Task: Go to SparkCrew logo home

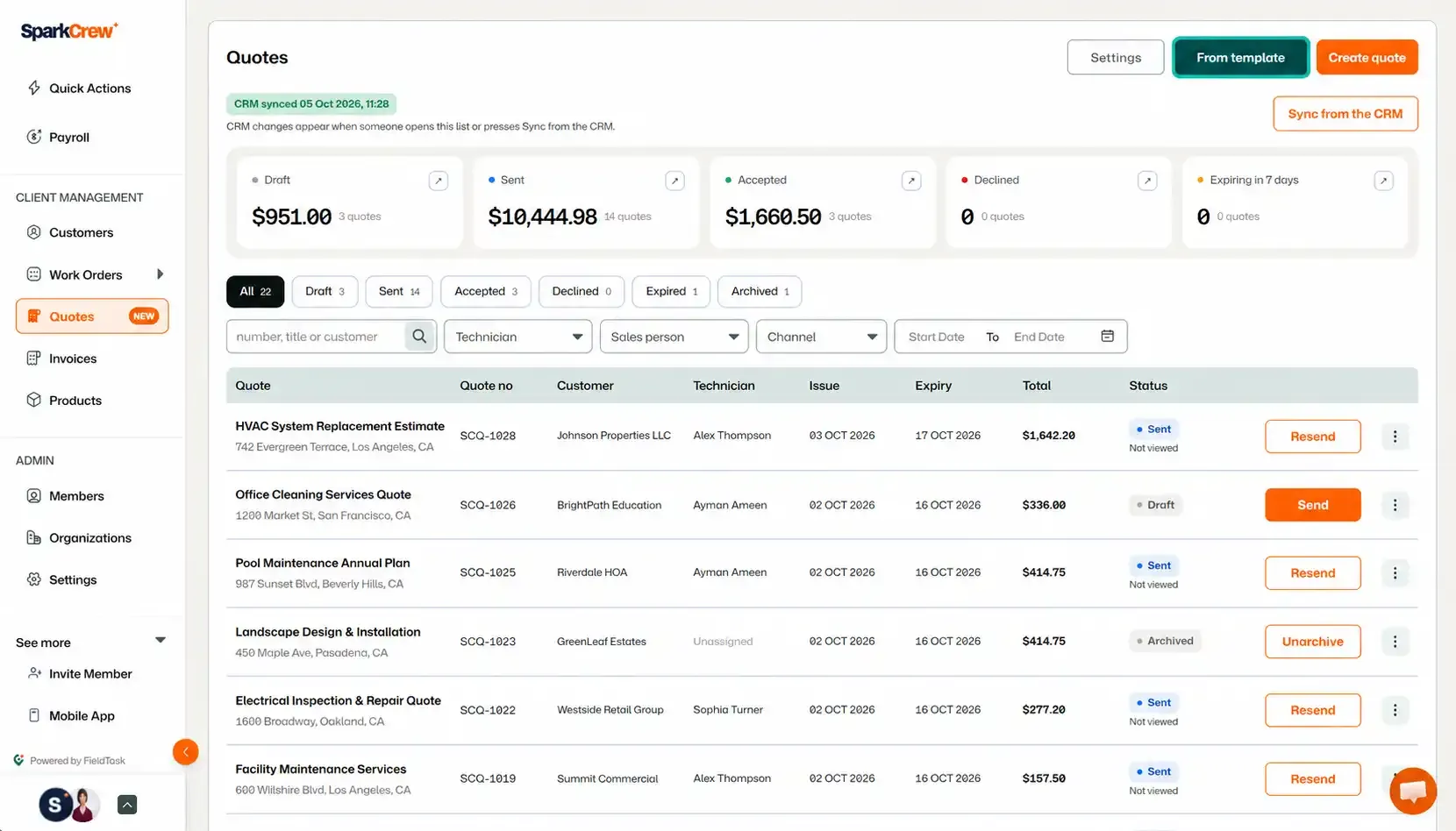Action: pyautogui.click(x=69, y=32)
